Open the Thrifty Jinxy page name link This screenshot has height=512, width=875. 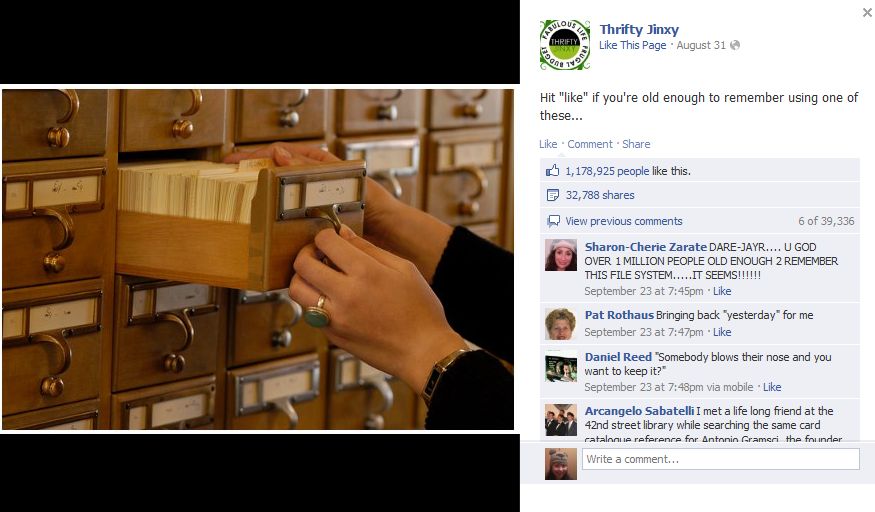point(639,30)
